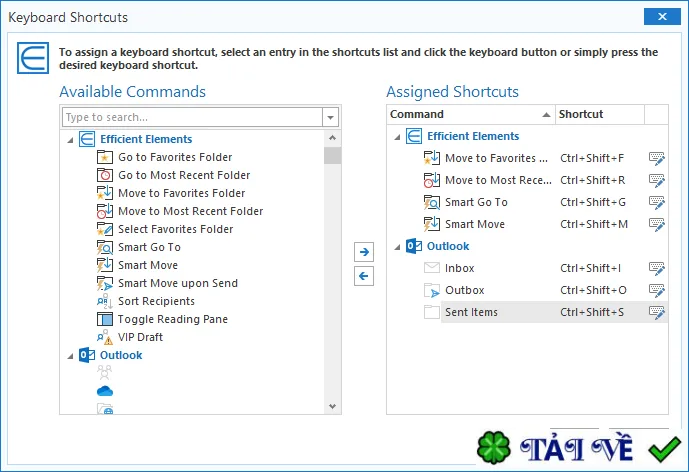Collapse Outlook group in Available Commands
This screenshot has width=689, height=472.
click(70, 356)
